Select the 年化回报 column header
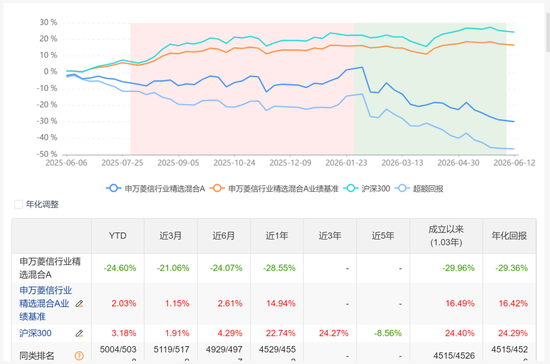Viewport: 550px width, 364px height. click(x=509, y=236)
